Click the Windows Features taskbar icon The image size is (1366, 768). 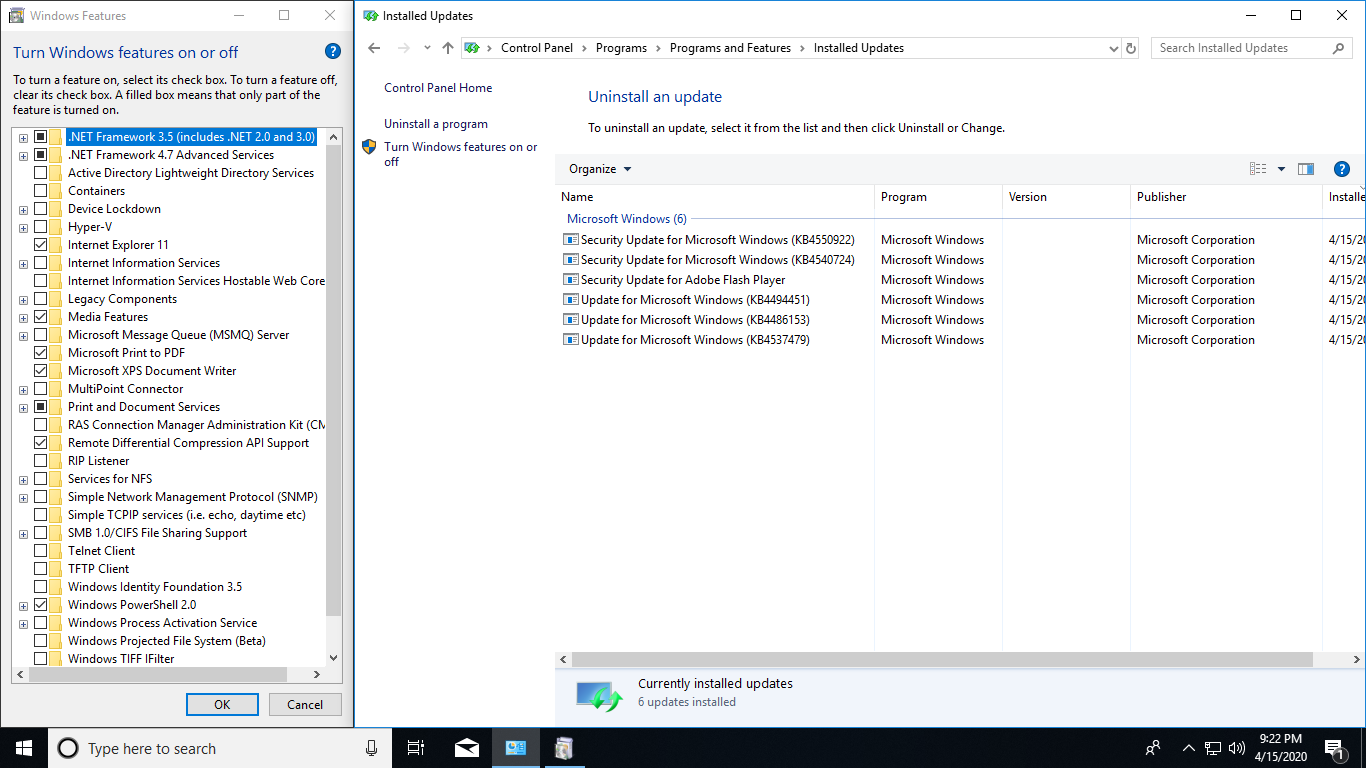tap(565, 748)
